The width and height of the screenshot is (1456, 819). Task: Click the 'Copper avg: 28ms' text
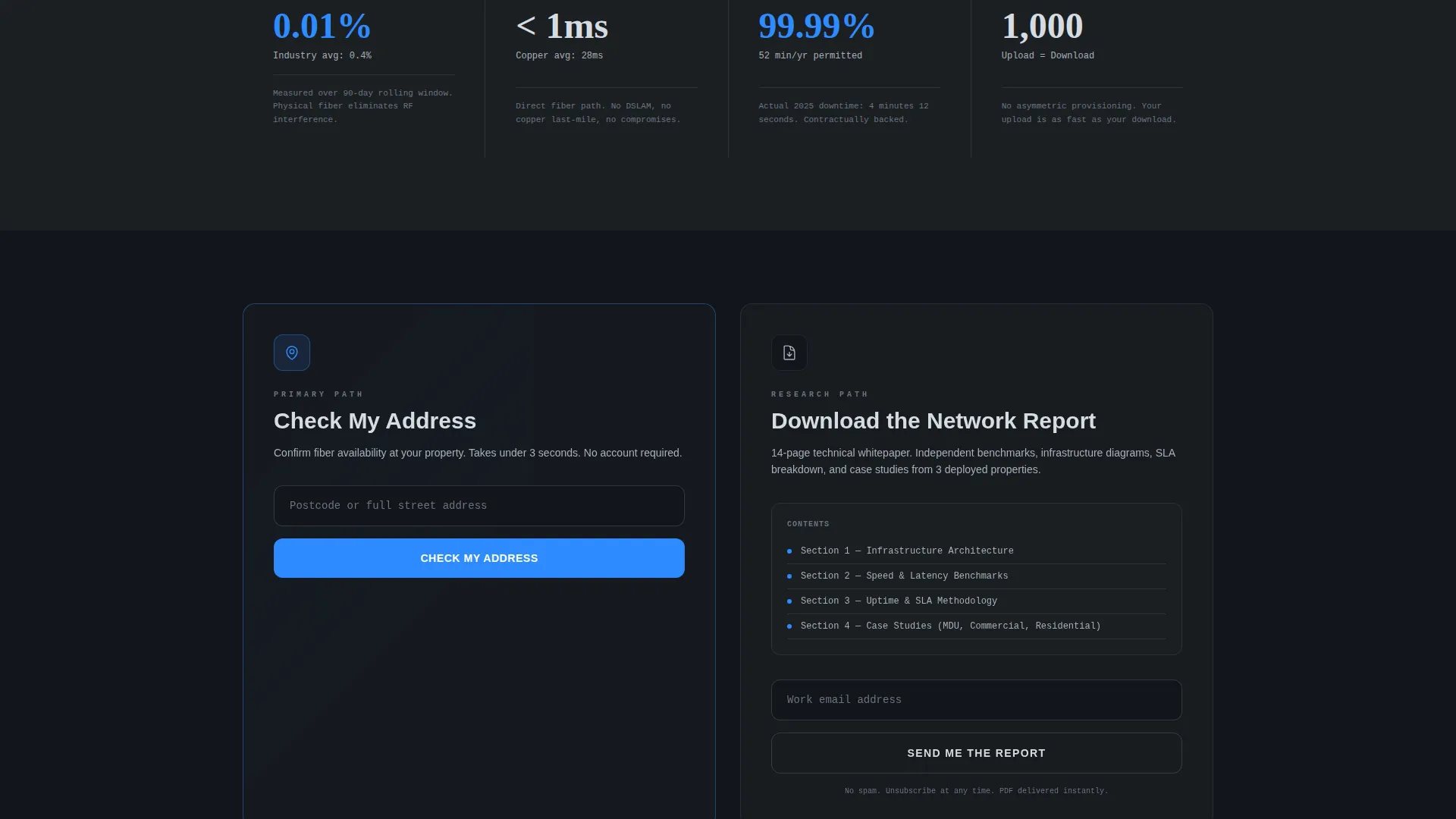pos(560,56)
